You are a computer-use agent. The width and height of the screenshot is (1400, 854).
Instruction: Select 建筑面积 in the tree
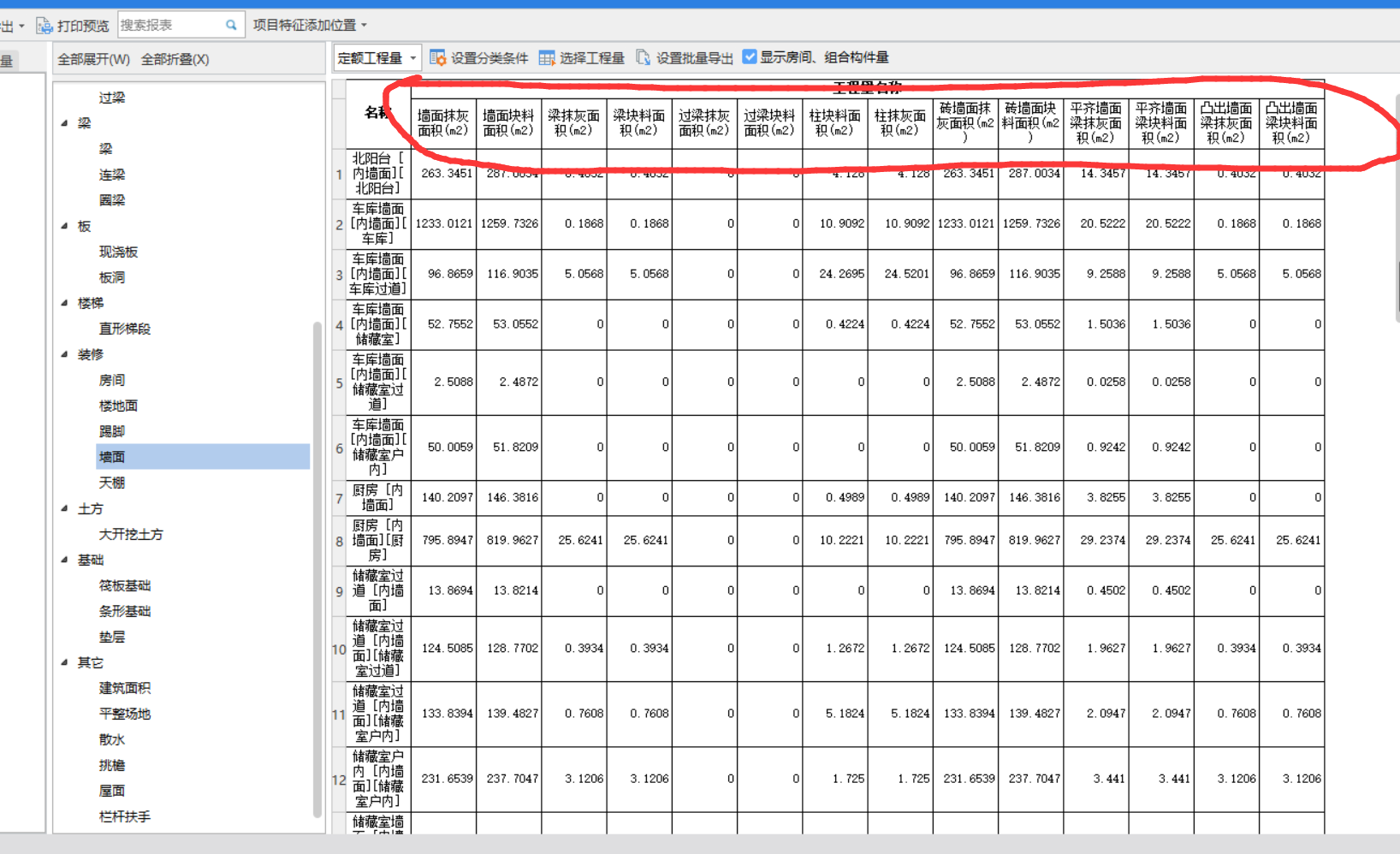pos(125,688)
